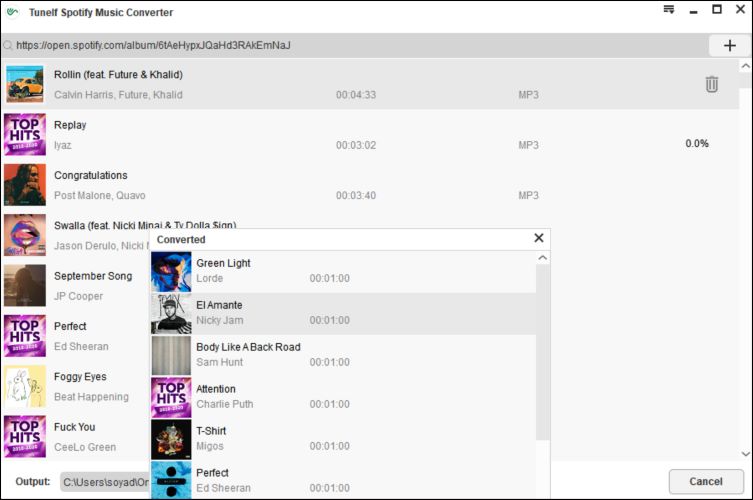
Task: Click the output path field
Action: [x=105, y=482]
